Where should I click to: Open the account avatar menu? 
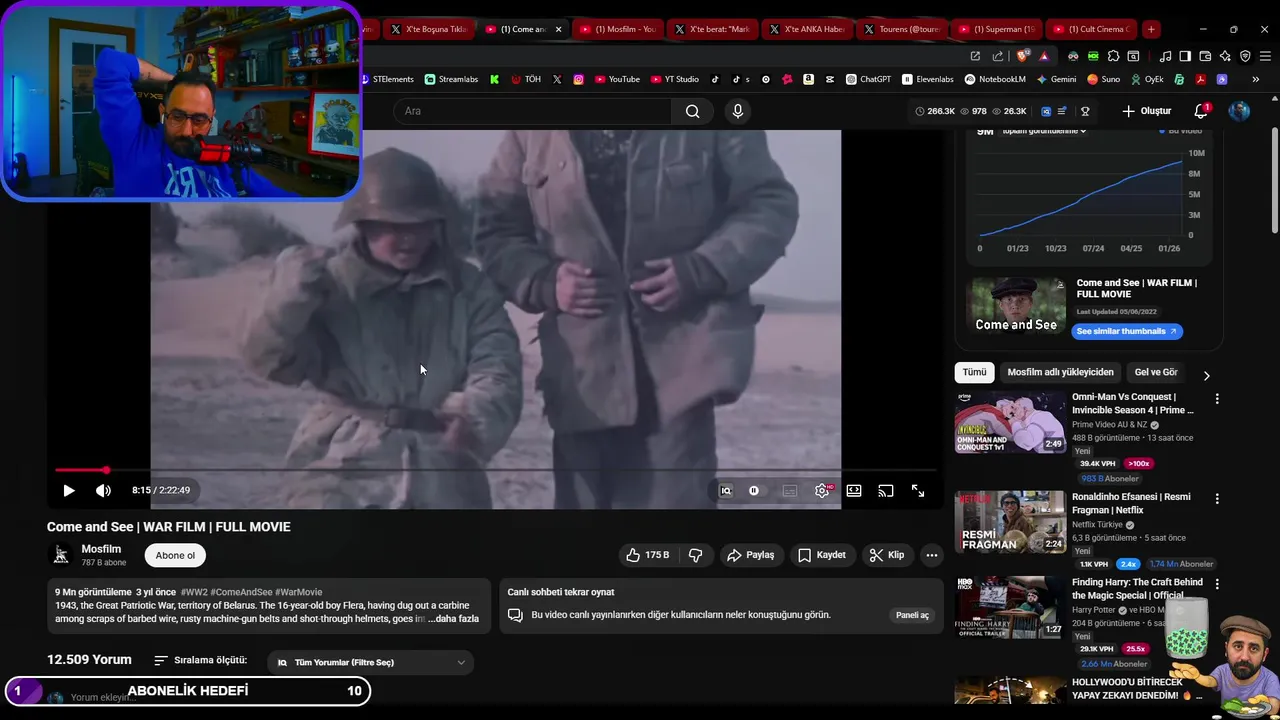(1239, 111)
